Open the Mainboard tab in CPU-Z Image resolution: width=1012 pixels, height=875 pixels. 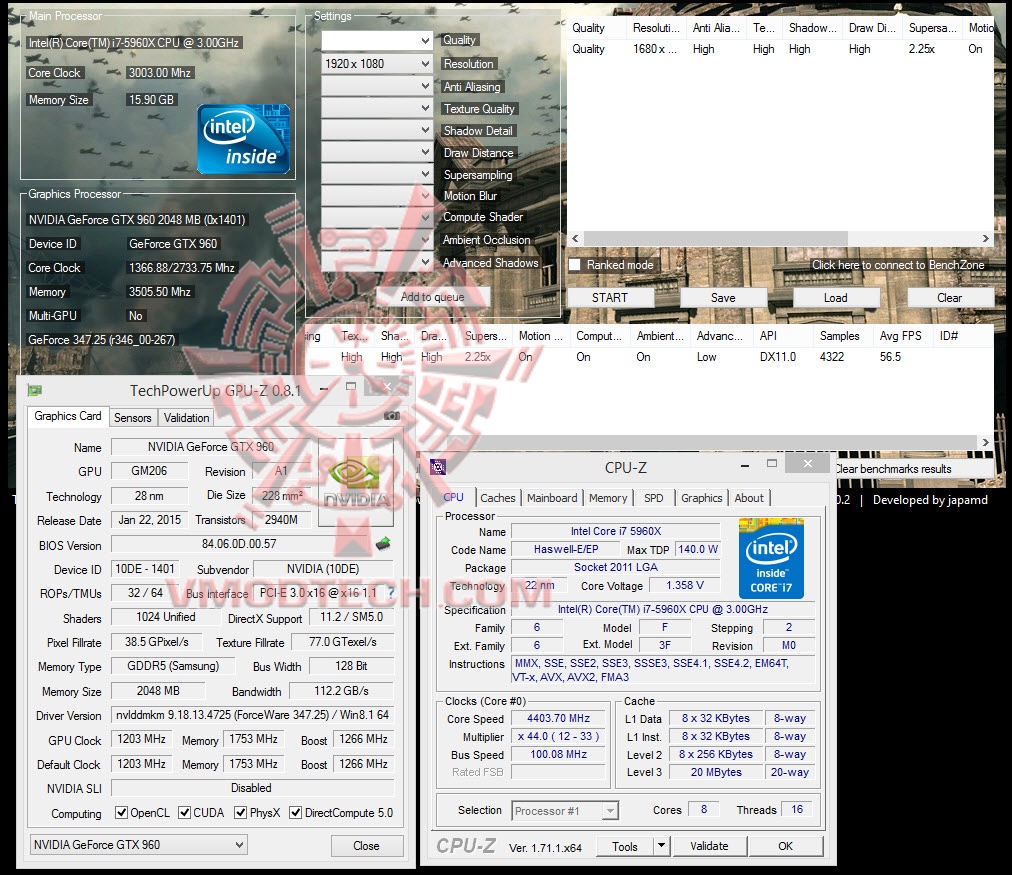[x=552, y=498]
